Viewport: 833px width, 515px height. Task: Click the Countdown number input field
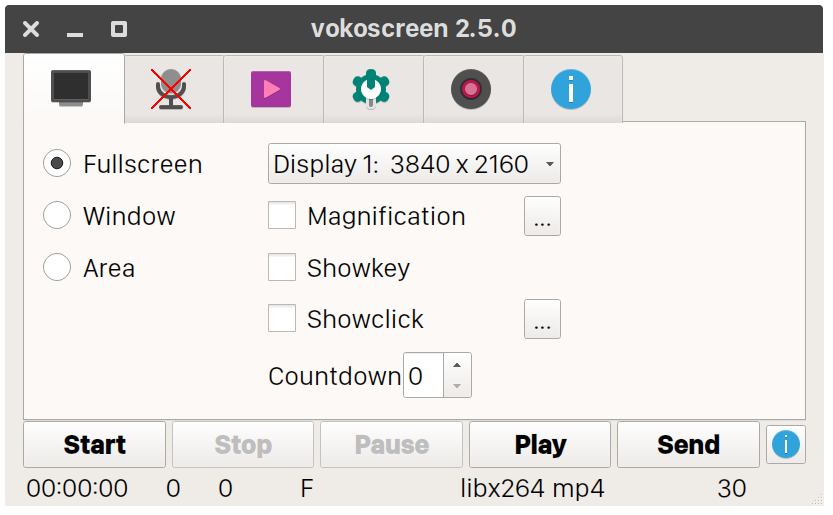(x=422, y=376)
